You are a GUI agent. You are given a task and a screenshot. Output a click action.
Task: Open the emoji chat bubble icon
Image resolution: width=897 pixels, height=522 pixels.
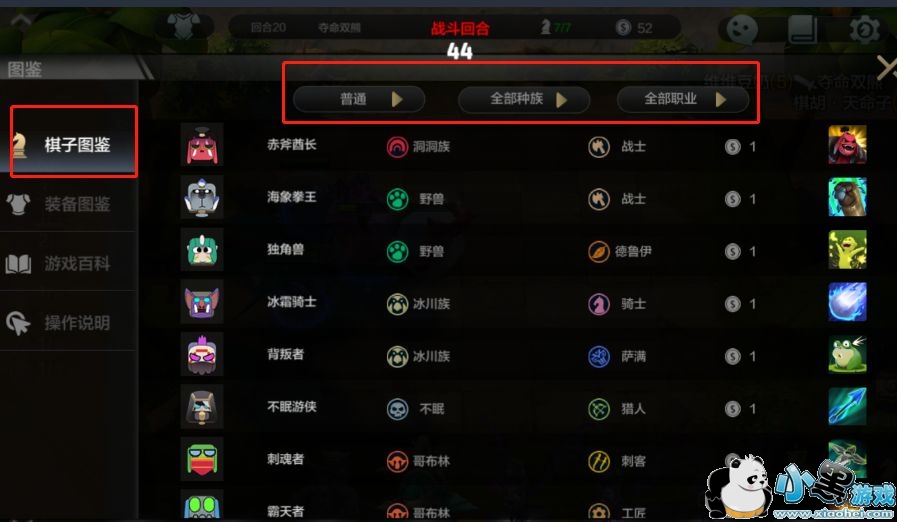(x=742, y=29)
